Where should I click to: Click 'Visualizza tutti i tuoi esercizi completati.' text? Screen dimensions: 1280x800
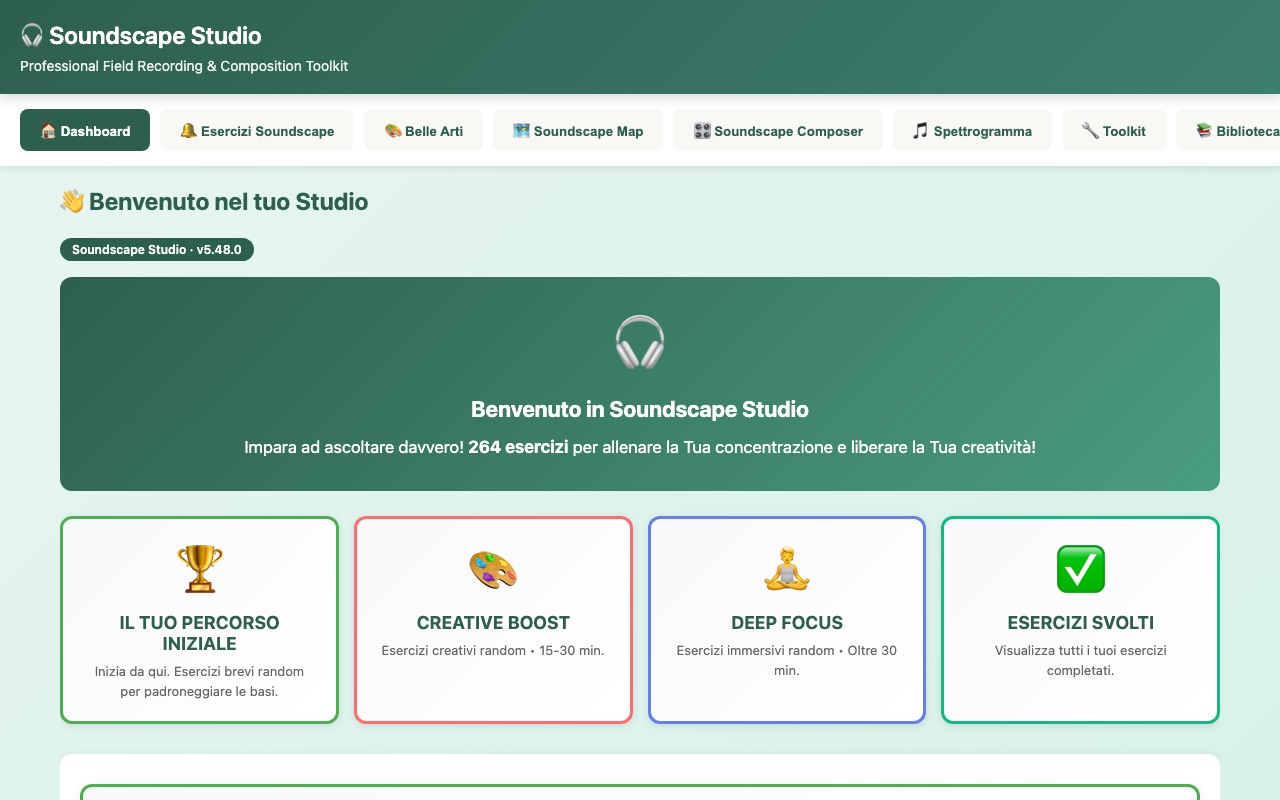pyautogui.click(x=1081, y=660)
